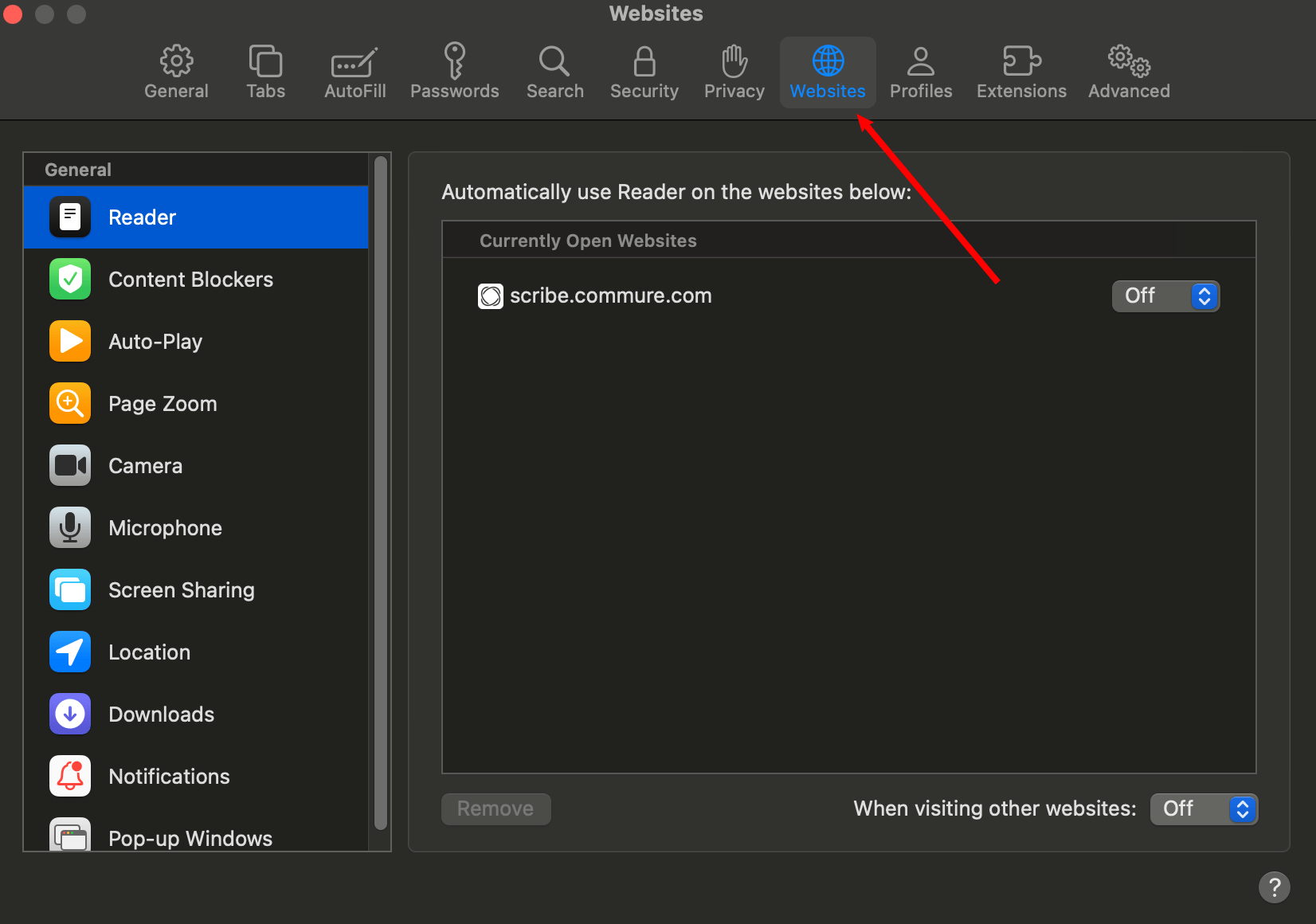Click the Downloads arrow icon
The height and width of the screenshot is (924, 1316).
tap(70, 714)
